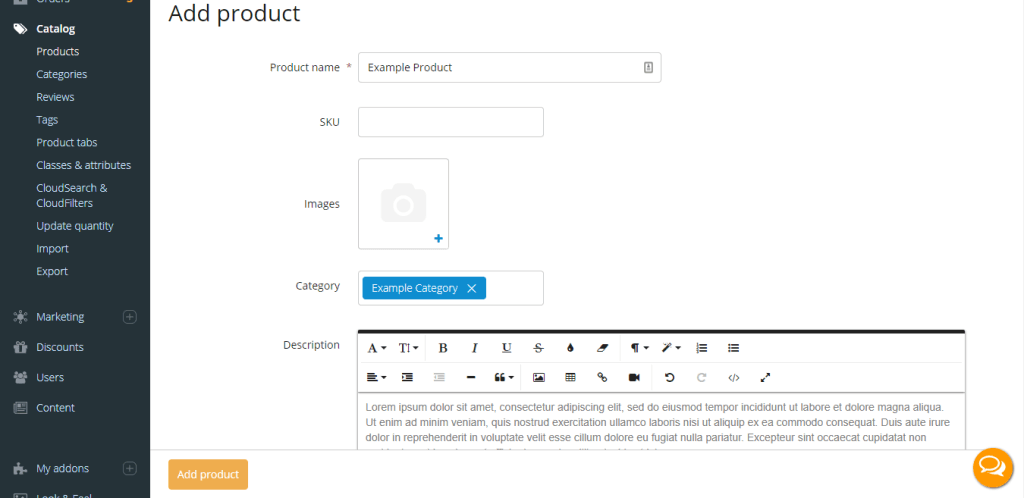
Task: Clear formatting with the eraser icon
Action: pyautogui.click(x=602, y=348)
